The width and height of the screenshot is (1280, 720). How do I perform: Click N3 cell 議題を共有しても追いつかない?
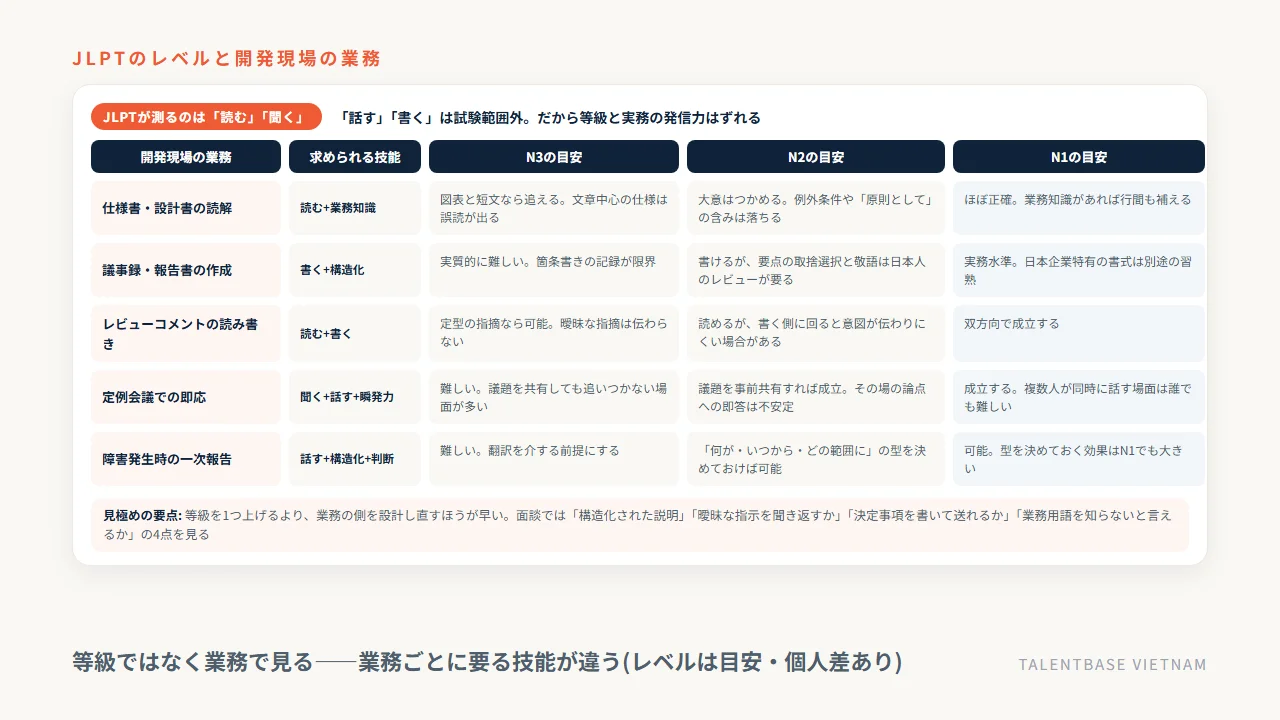554,397
